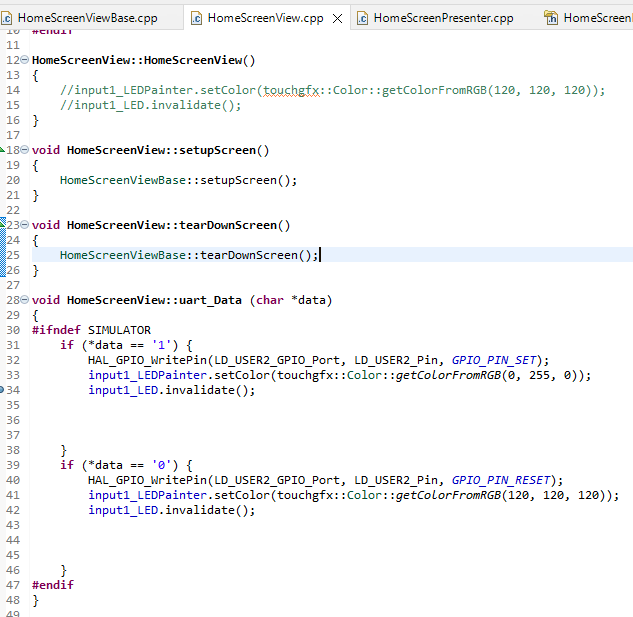Click the override marker on line 23
633x617 pixels.
pyautogui.click(x=2, y=222)
